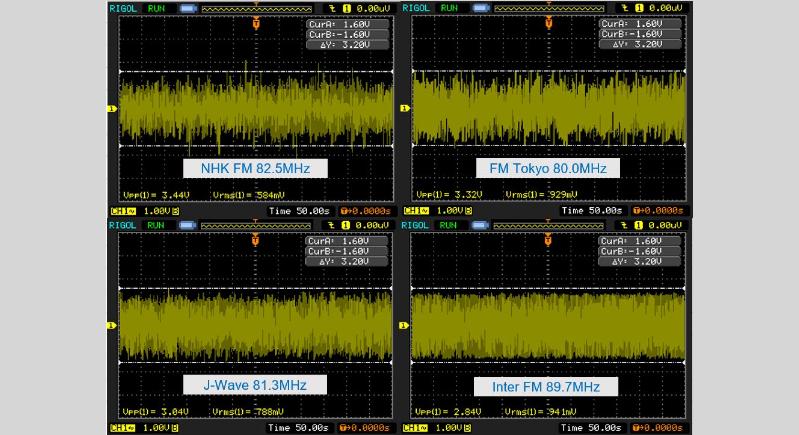Click the RIGOL logo in the J-Wave panel
799x435 pixels.
click(122, 225)
